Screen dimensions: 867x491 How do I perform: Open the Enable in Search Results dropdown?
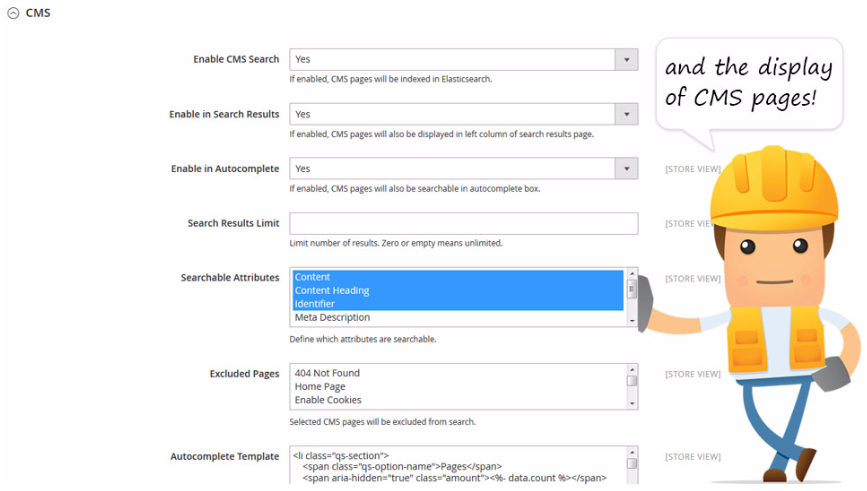463,114
